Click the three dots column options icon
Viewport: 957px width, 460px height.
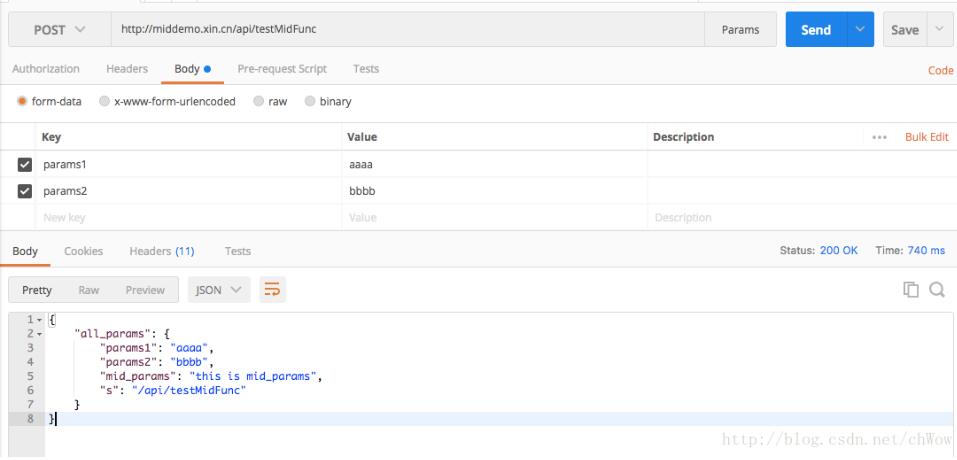click(880, 136)
